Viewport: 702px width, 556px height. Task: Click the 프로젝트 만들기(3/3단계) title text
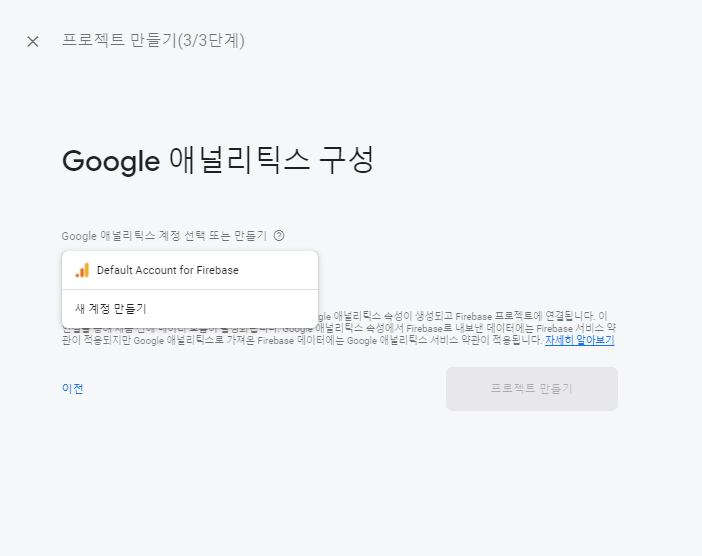pos(153,40)
